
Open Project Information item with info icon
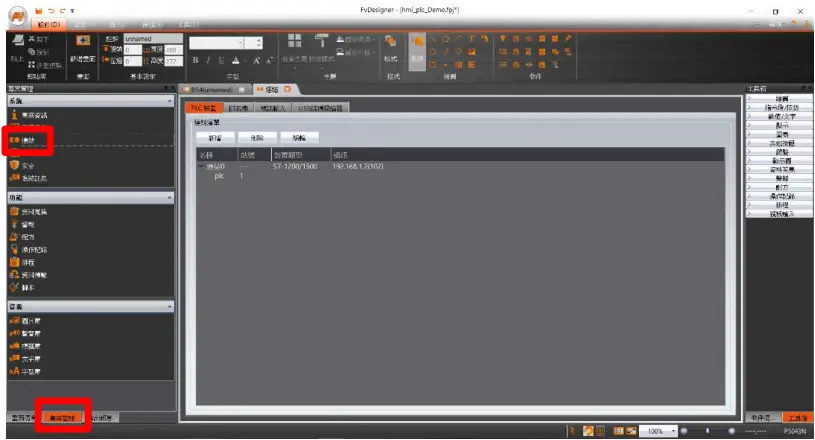point(29,115)
